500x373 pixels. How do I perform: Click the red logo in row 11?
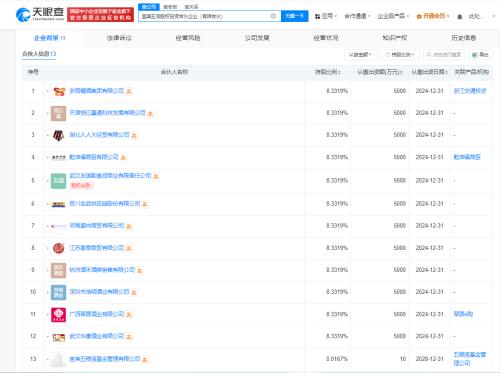58,314
